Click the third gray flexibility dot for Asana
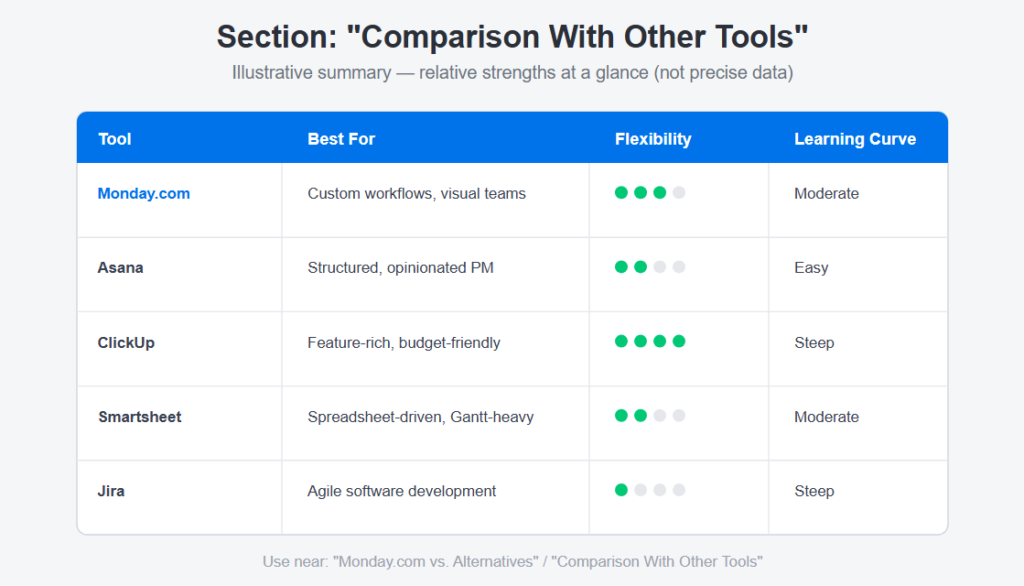Viewport: 1024px width, 586px height. click(660, 267)
